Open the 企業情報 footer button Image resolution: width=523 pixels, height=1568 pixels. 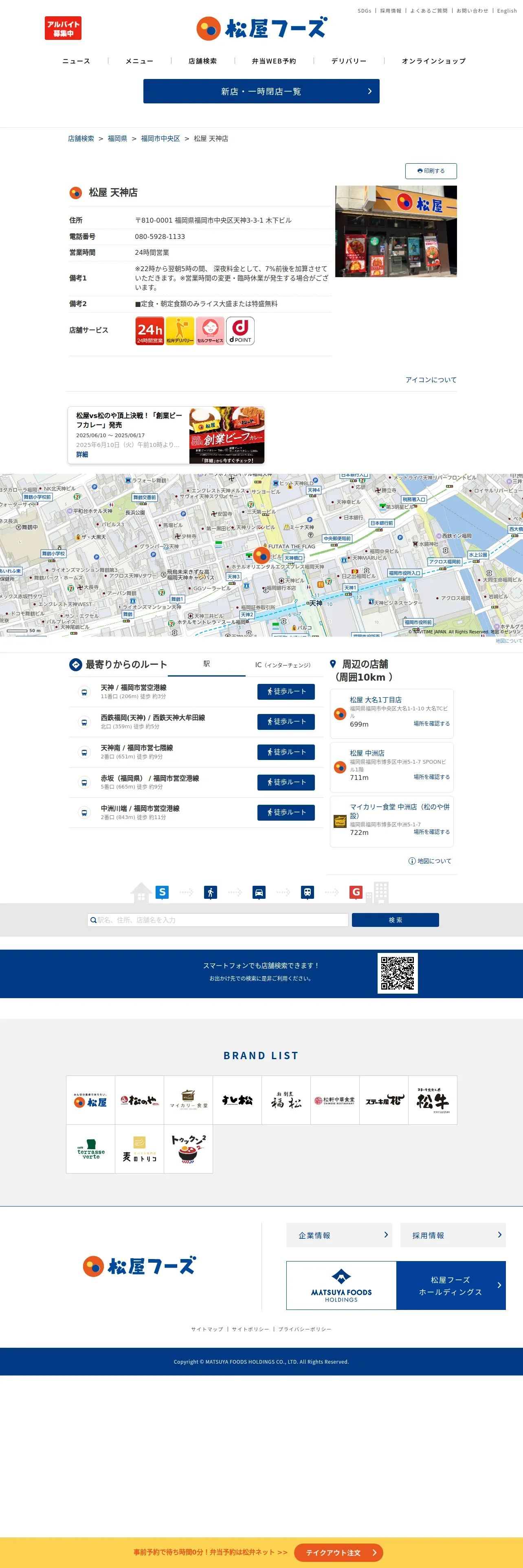click(x=339, y=1235)
